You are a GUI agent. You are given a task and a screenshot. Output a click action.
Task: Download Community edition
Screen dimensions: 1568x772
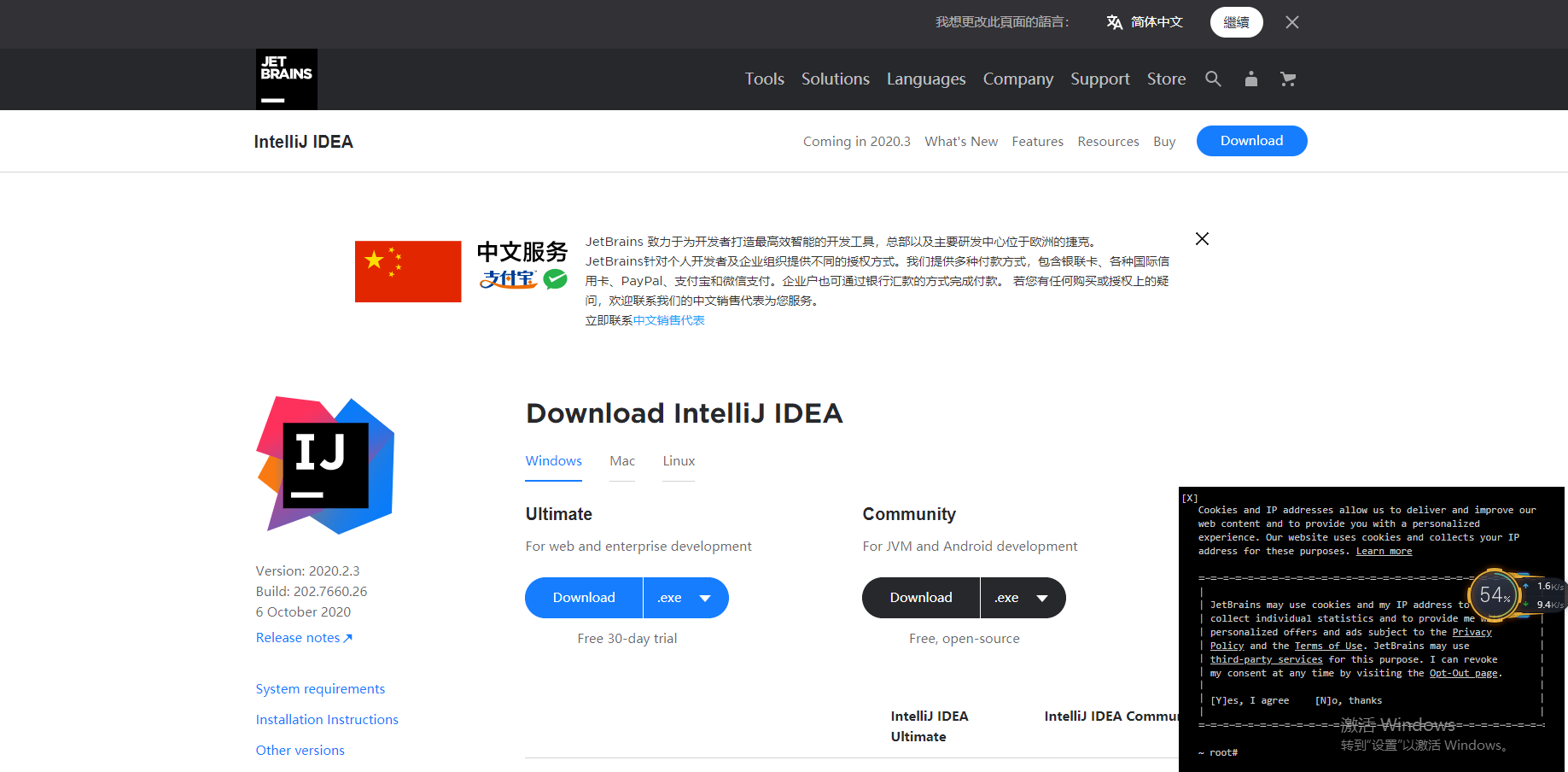[x=921, y=598]
